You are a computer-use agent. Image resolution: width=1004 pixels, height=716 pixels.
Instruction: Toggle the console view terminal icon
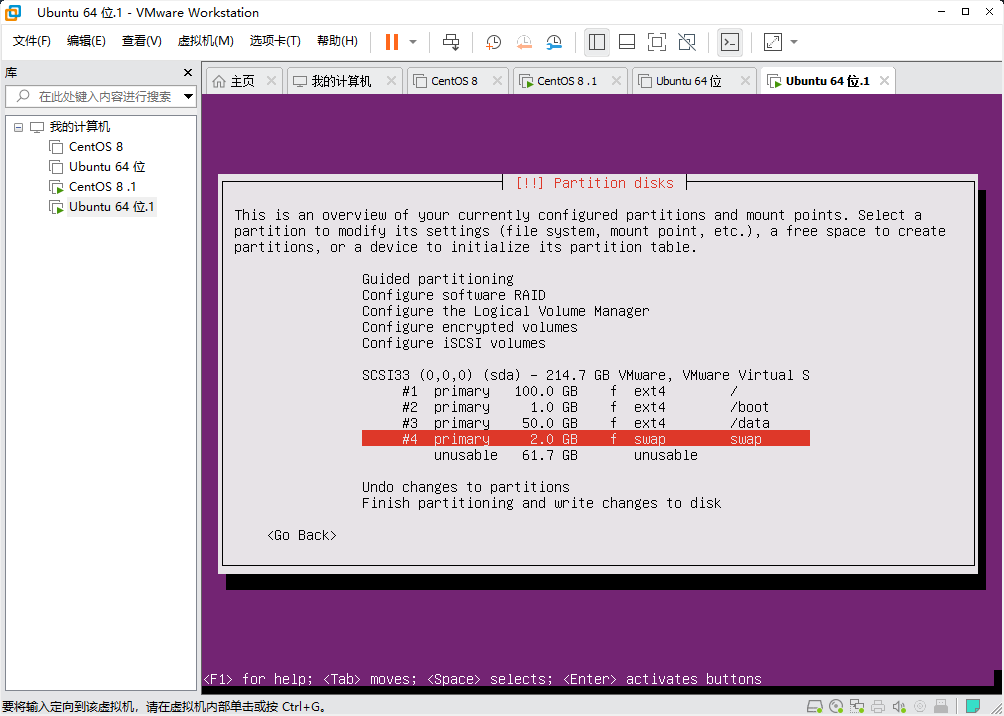(730, 42)
